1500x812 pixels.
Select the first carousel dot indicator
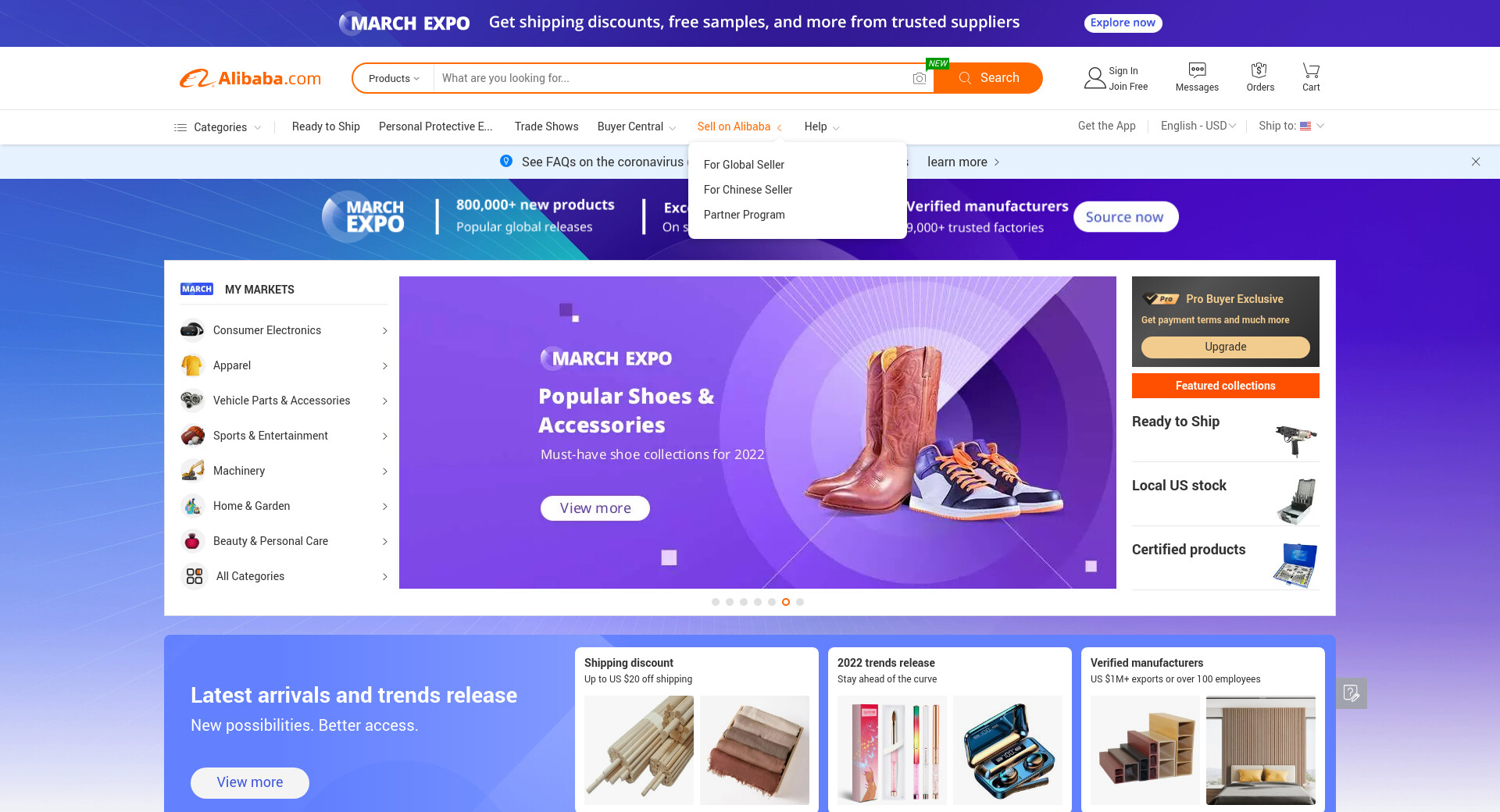(716, 602)
